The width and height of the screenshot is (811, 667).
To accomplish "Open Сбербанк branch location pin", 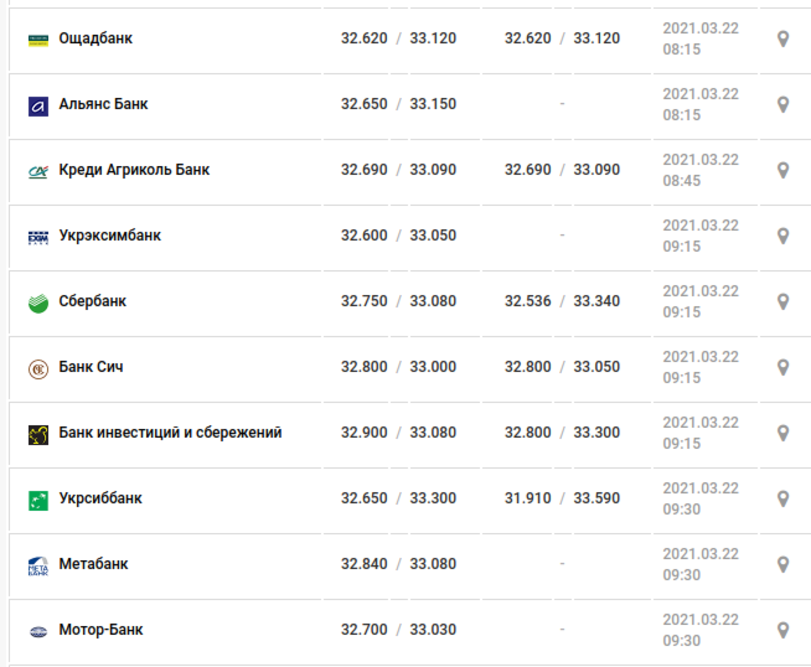I will [783, 301].
